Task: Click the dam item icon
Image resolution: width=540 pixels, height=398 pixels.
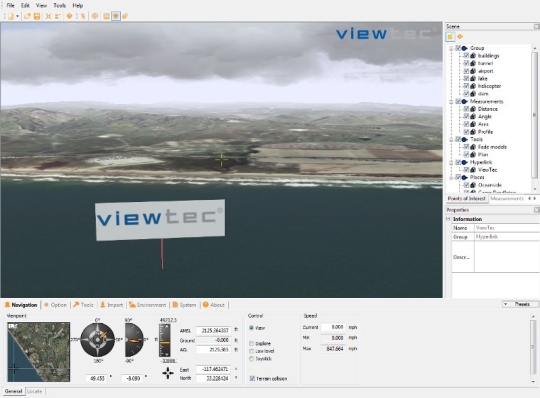Action: point(473,94)
